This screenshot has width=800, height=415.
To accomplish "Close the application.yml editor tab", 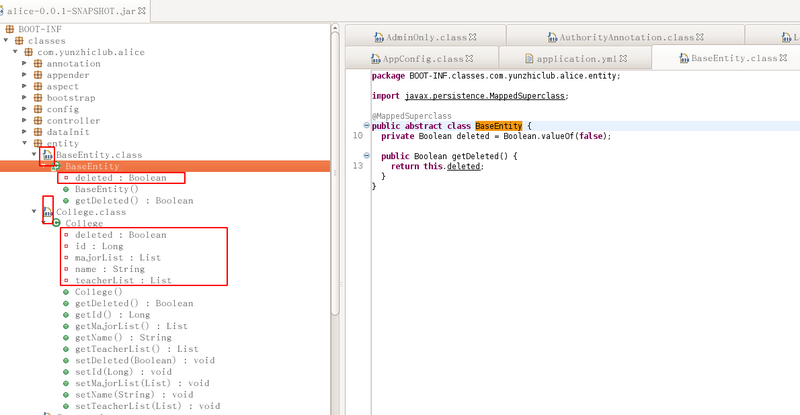I will (x=623, y=58).
